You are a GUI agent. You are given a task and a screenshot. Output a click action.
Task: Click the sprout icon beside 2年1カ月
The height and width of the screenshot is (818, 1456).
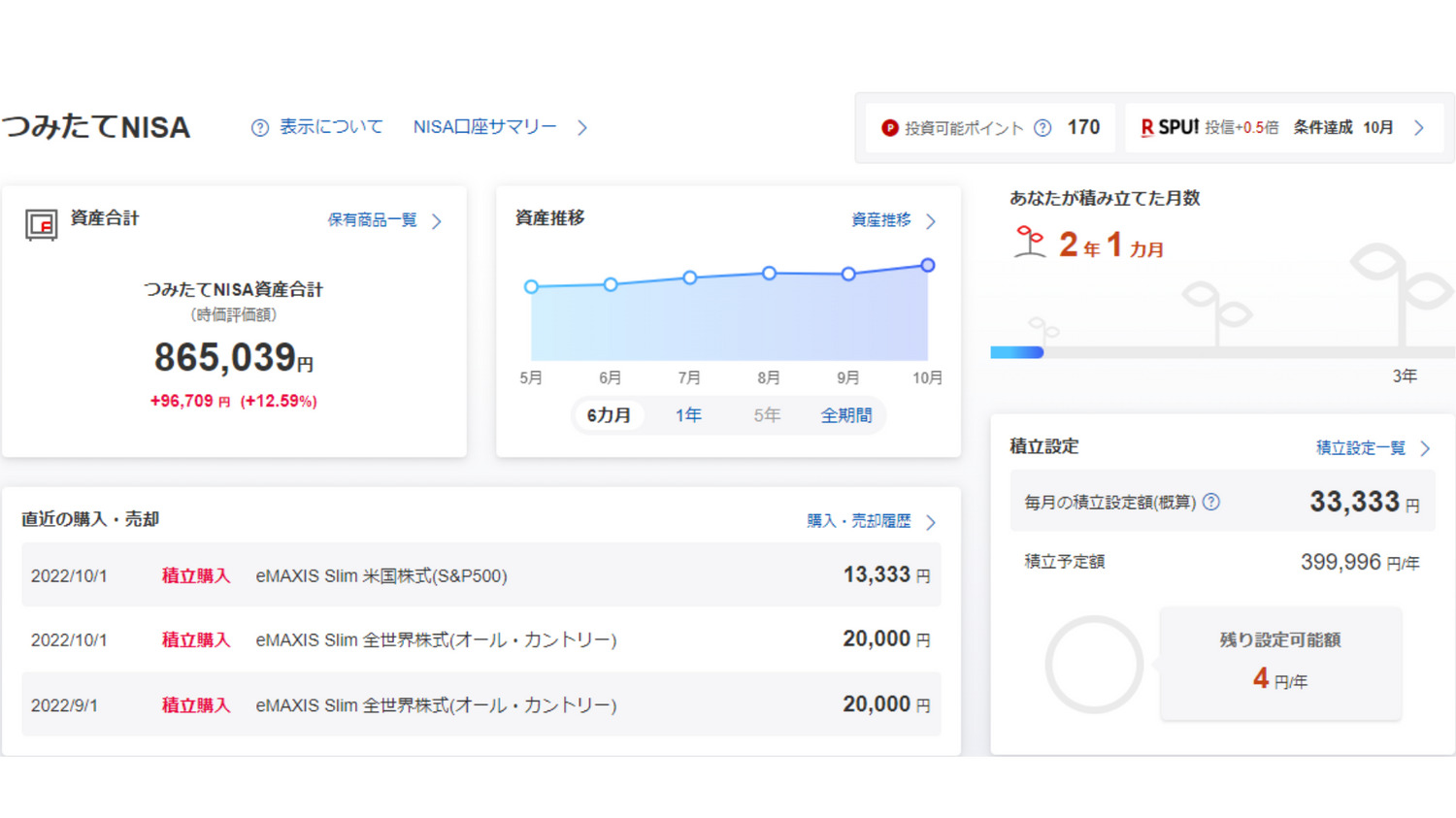pos(1030,242)
